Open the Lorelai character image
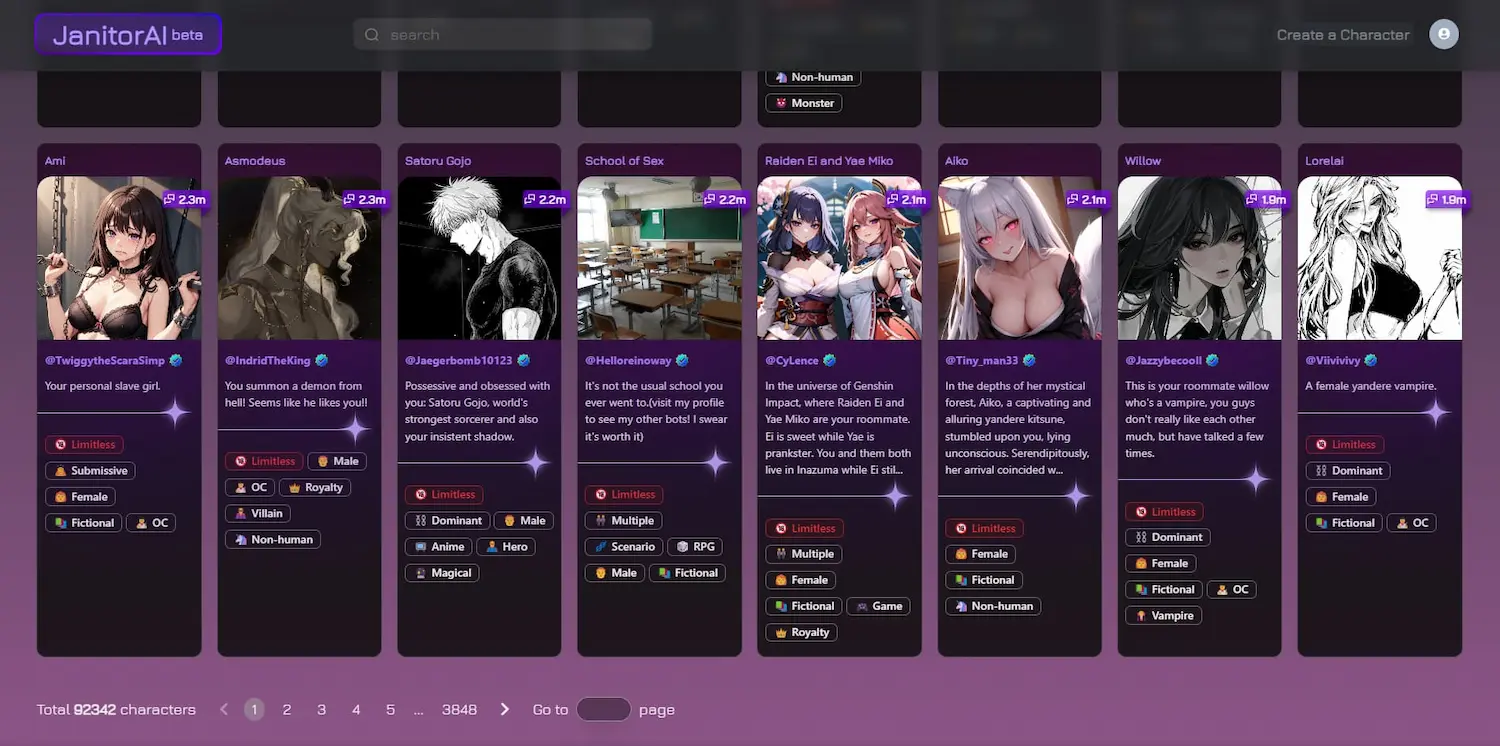 1379,258
